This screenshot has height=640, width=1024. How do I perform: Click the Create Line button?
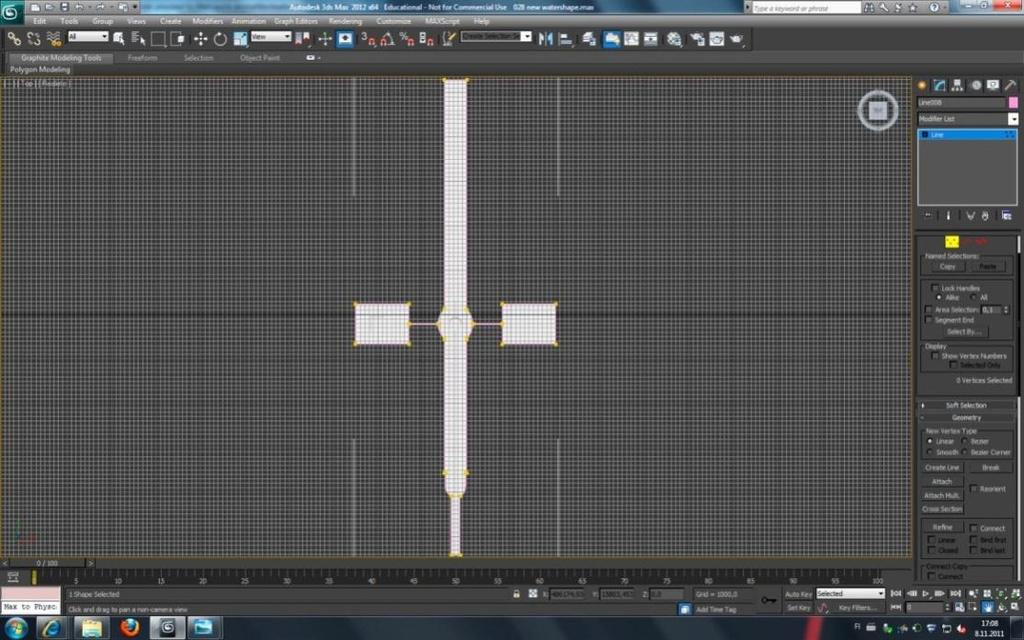[x=942, y=468]
